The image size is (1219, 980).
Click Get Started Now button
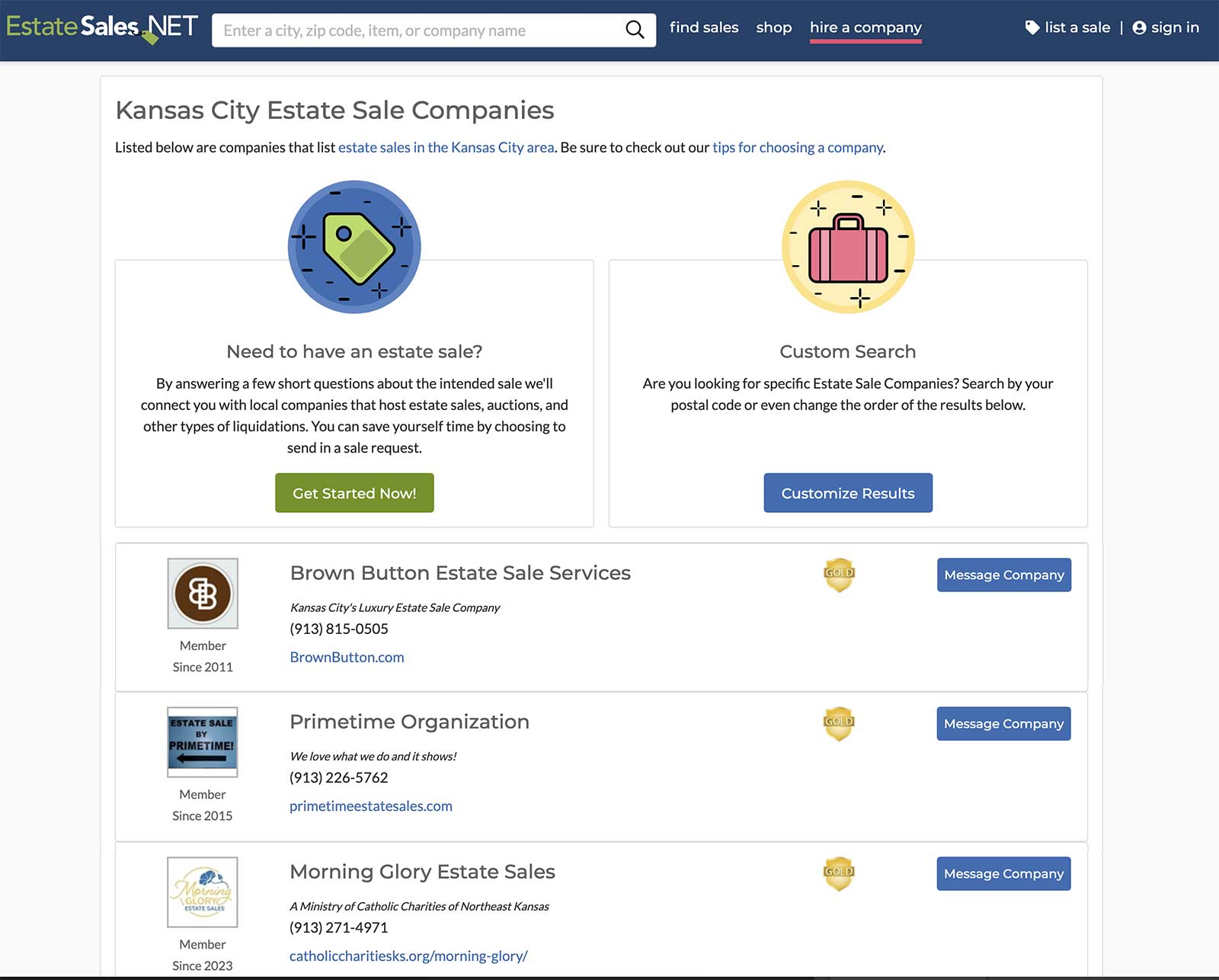point(354,493)
